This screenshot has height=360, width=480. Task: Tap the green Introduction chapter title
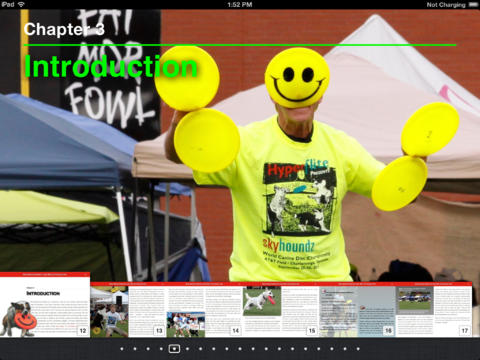pos(111,66)
